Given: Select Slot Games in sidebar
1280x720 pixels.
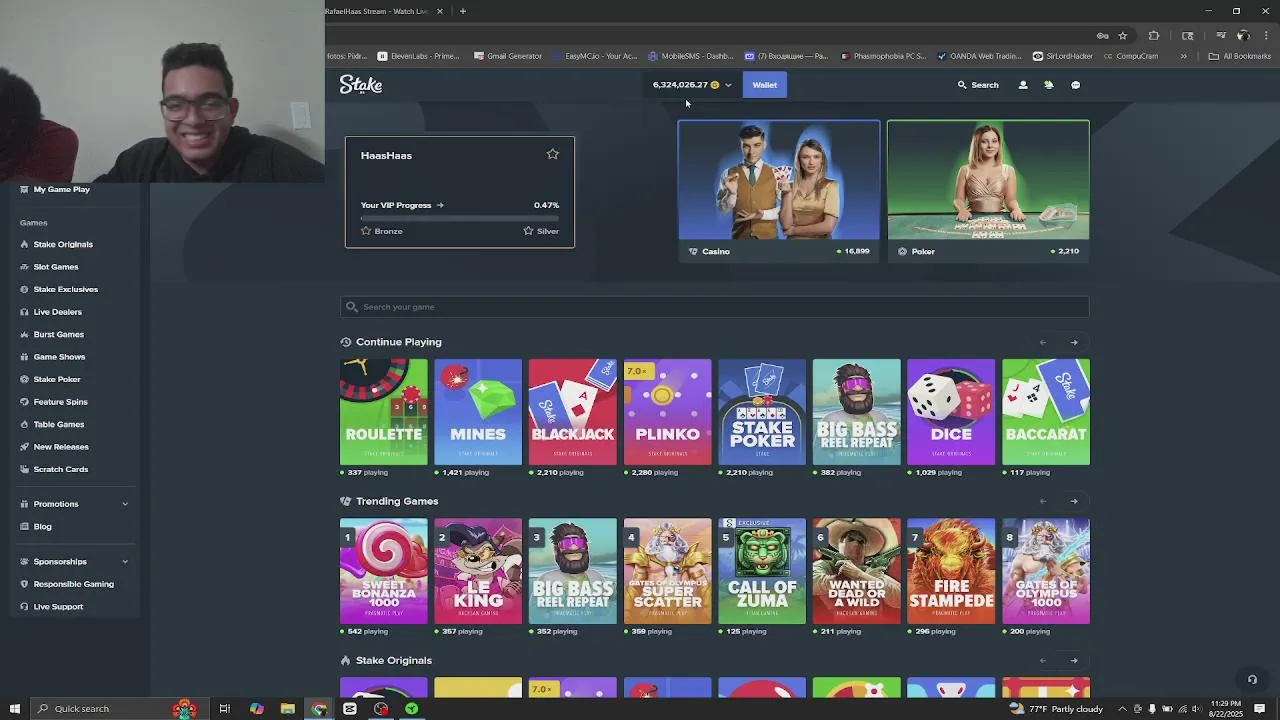Looking at the screenshot, I should pos(56,267).
